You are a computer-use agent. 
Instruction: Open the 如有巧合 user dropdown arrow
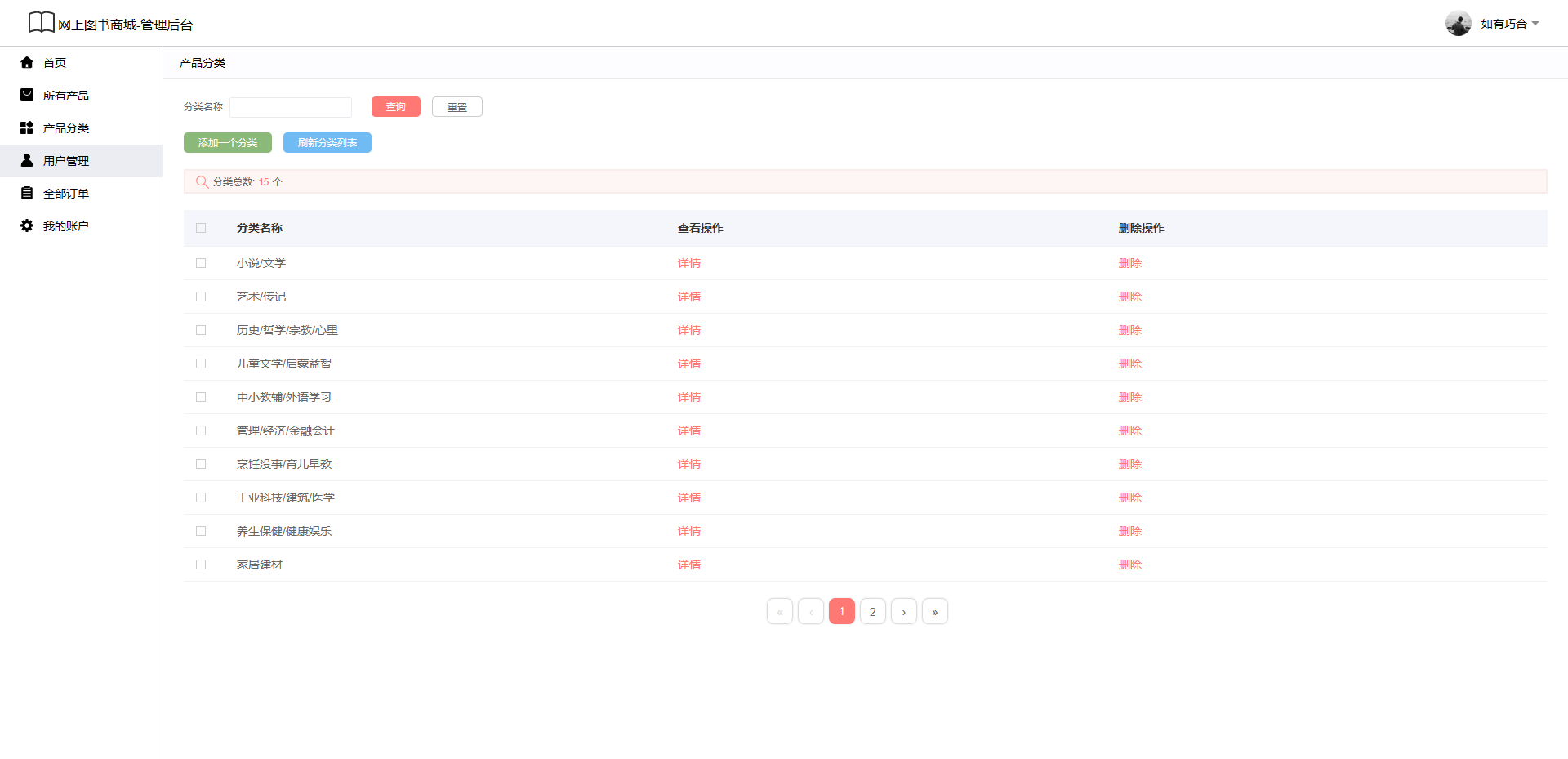coord(1535,24)
